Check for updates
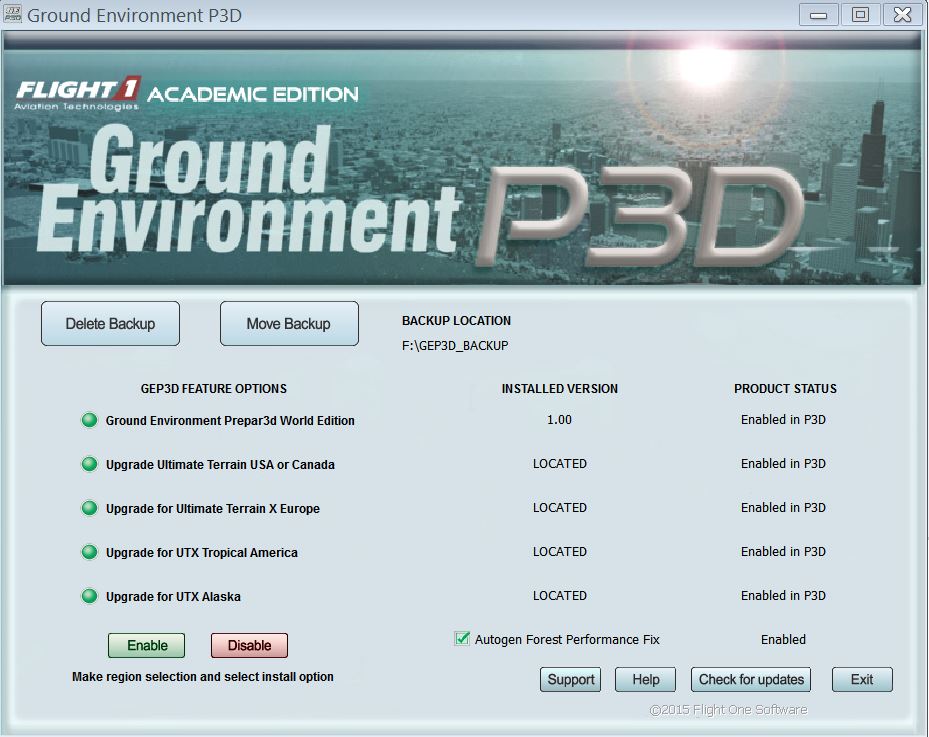Screen dimensions: 929x737 tap(751, 680)
